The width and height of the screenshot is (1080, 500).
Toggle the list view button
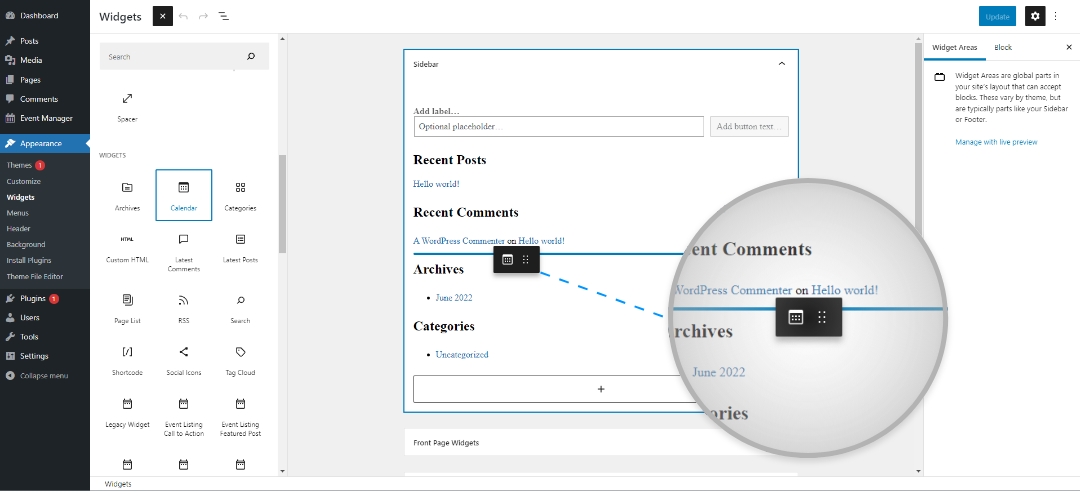pos(223,17)
